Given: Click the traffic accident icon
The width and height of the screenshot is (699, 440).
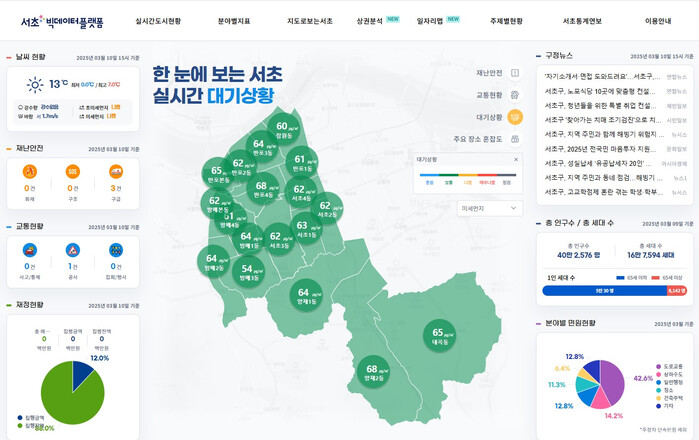Looking at the screenshot, I should pyautogui.click(x=30, y=250).
